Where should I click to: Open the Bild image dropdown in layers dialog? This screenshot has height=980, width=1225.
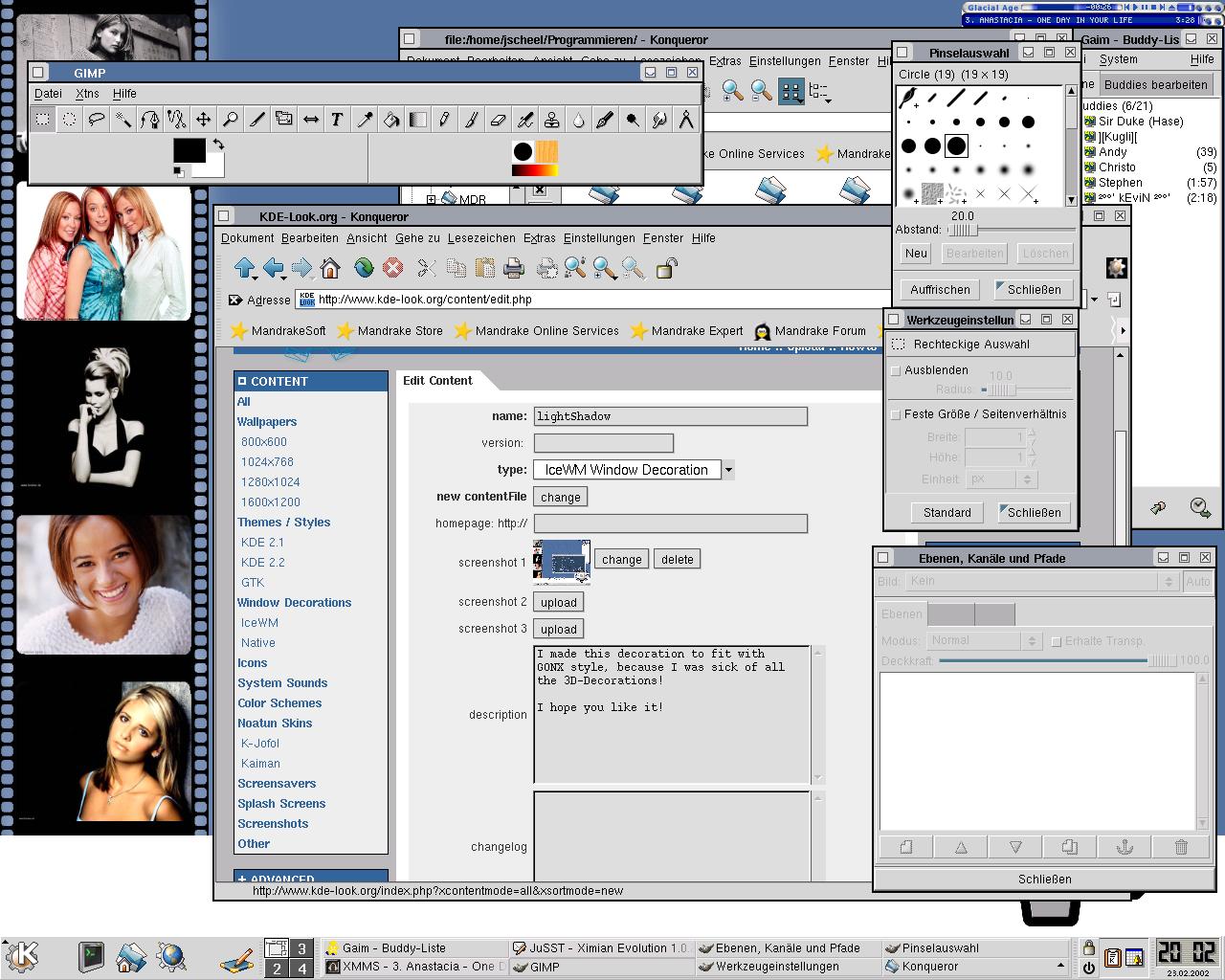pos(1041,581)
